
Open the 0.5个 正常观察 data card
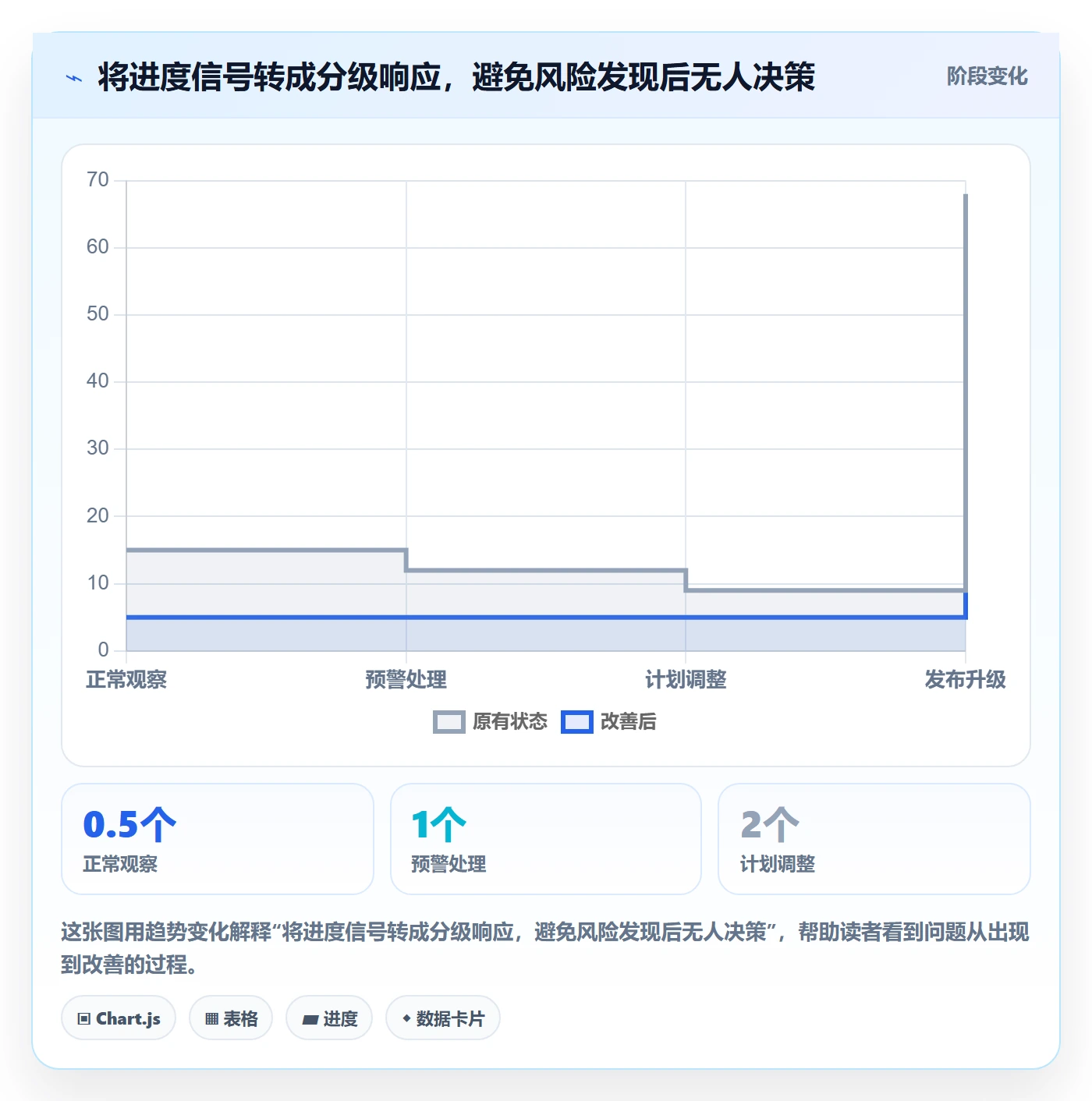click(x=218, y=839)
